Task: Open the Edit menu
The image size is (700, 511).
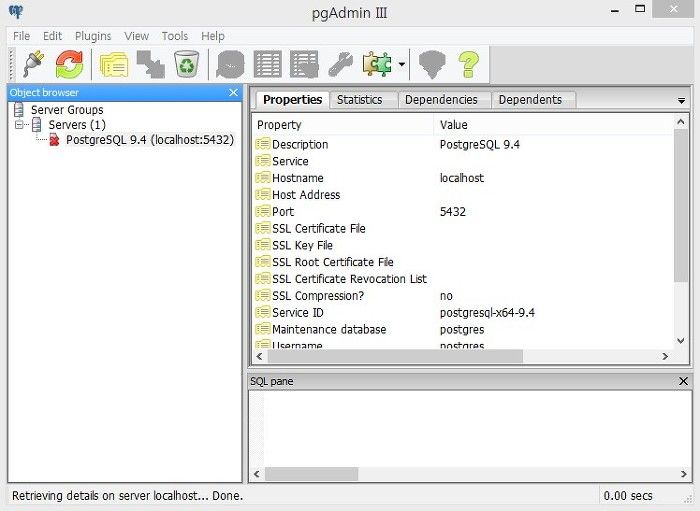Action: pos(52,36)
